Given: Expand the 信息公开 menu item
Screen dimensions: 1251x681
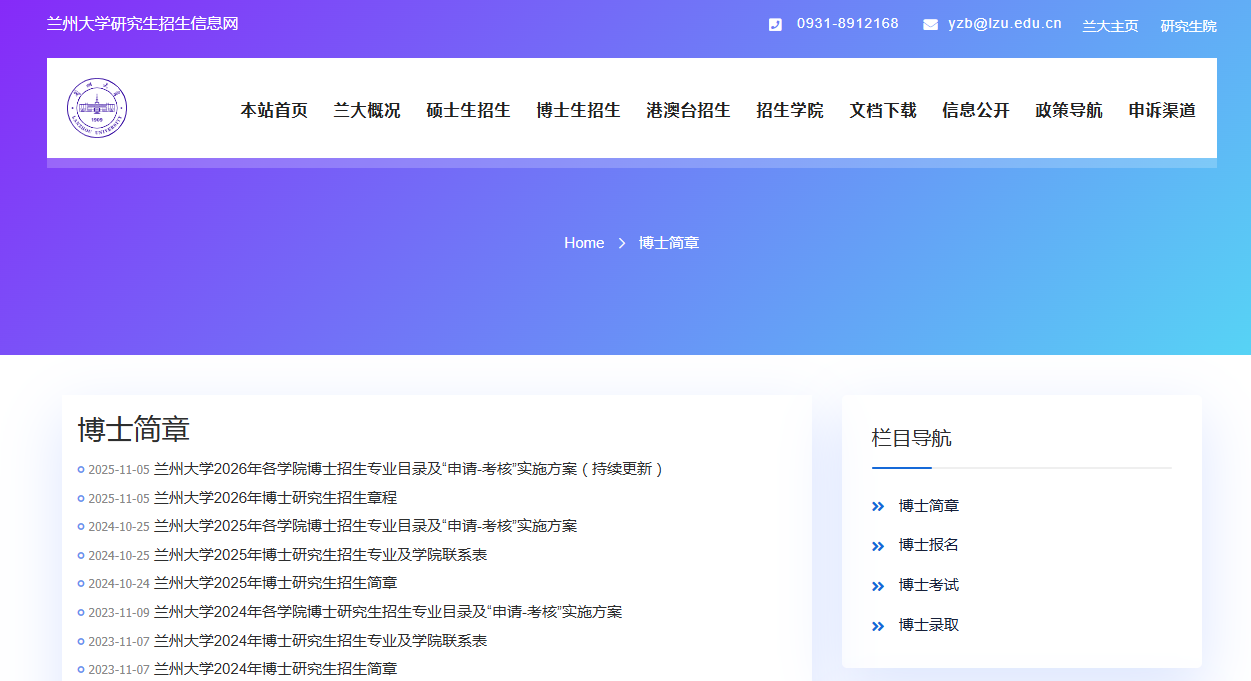Looking at the screenshot, I should pyautogui.click(x=975, y=110).
